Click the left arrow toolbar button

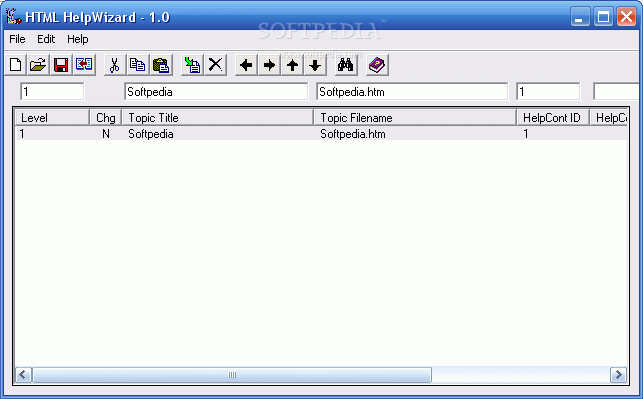tap(246, 65)
